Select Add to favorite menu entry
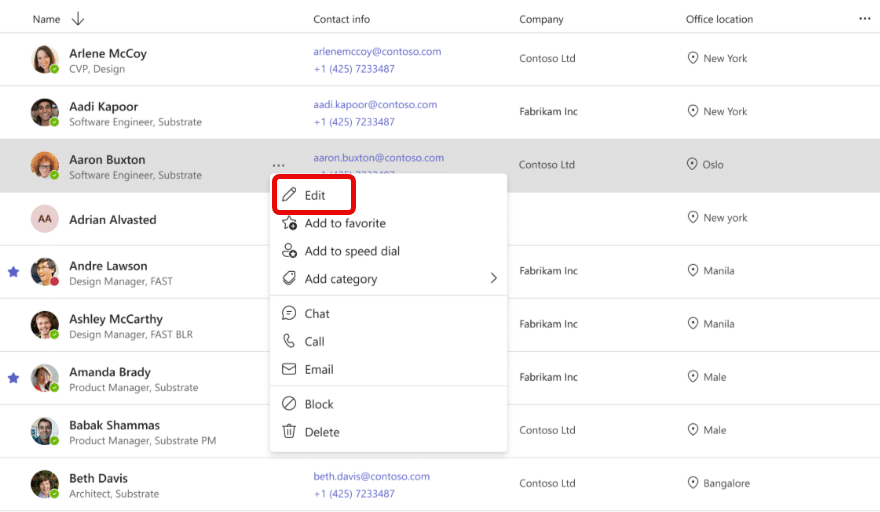This screenshot has width=880, height=512. click(x=388, y=223)
